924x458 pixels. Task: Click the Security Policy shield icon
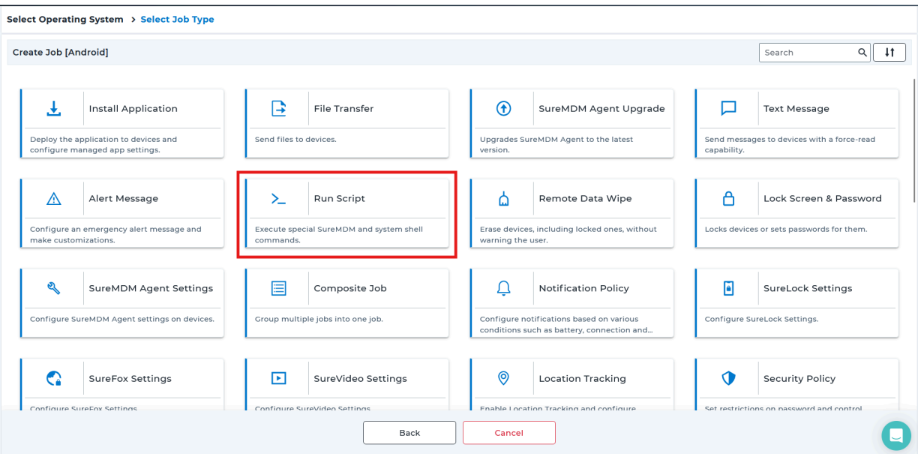point(729,379)
